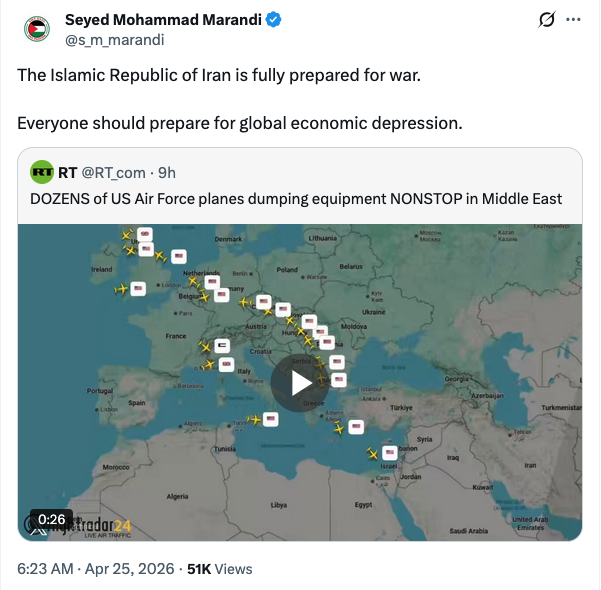Click the green RT logo avatar

[x=42, y=172]
